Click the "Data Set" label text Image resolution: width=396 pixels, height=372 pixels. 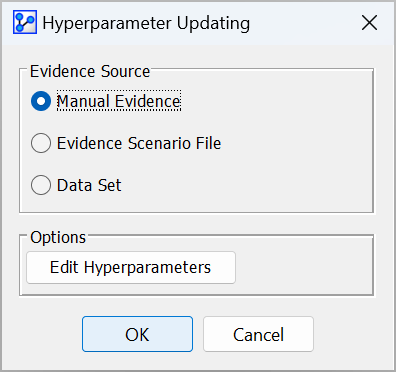(x=89, y=185)
